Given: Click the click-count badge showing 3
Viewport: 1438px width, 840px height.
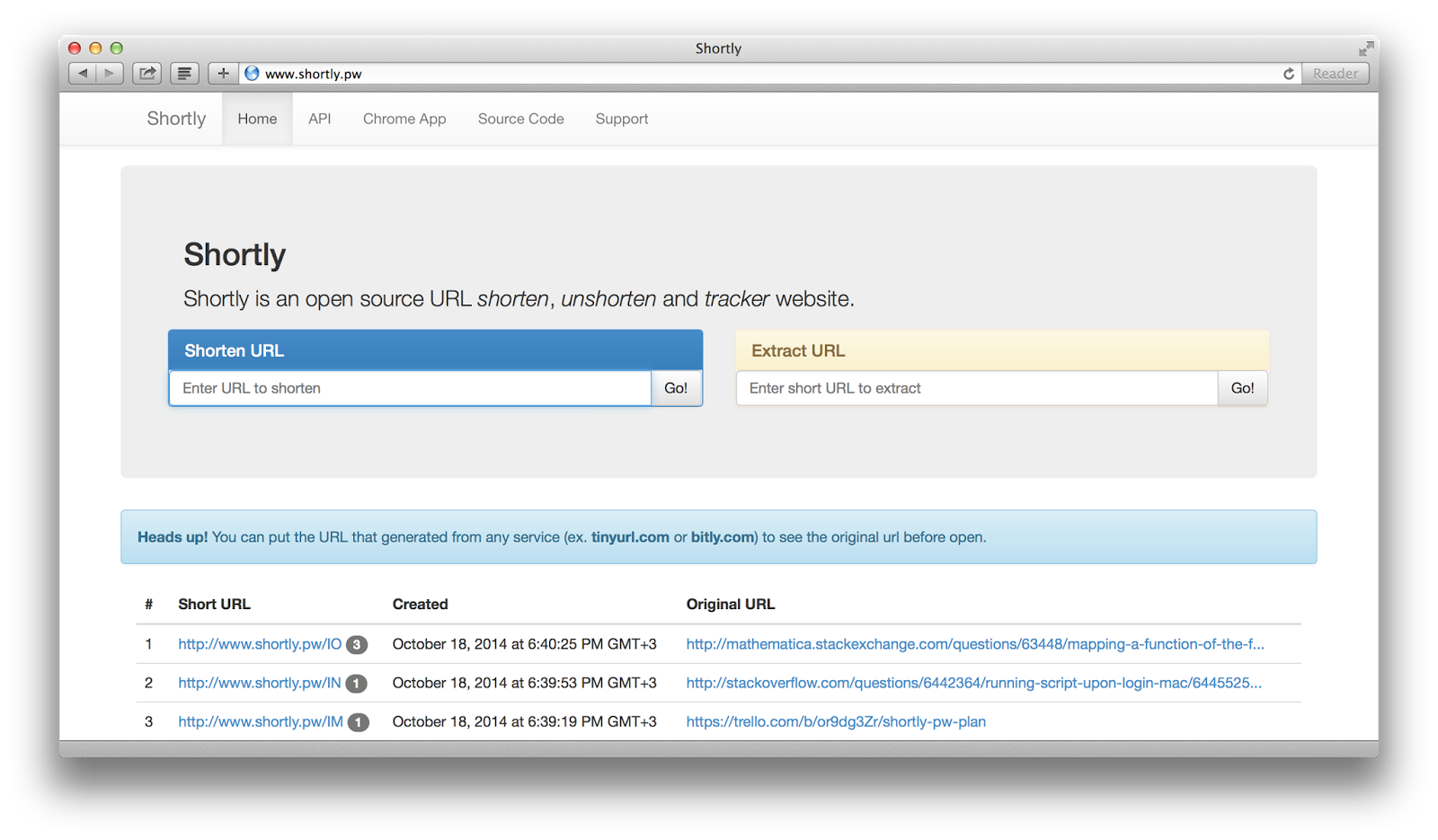Looking at the screenshot, I should click(x=357, y=644).
